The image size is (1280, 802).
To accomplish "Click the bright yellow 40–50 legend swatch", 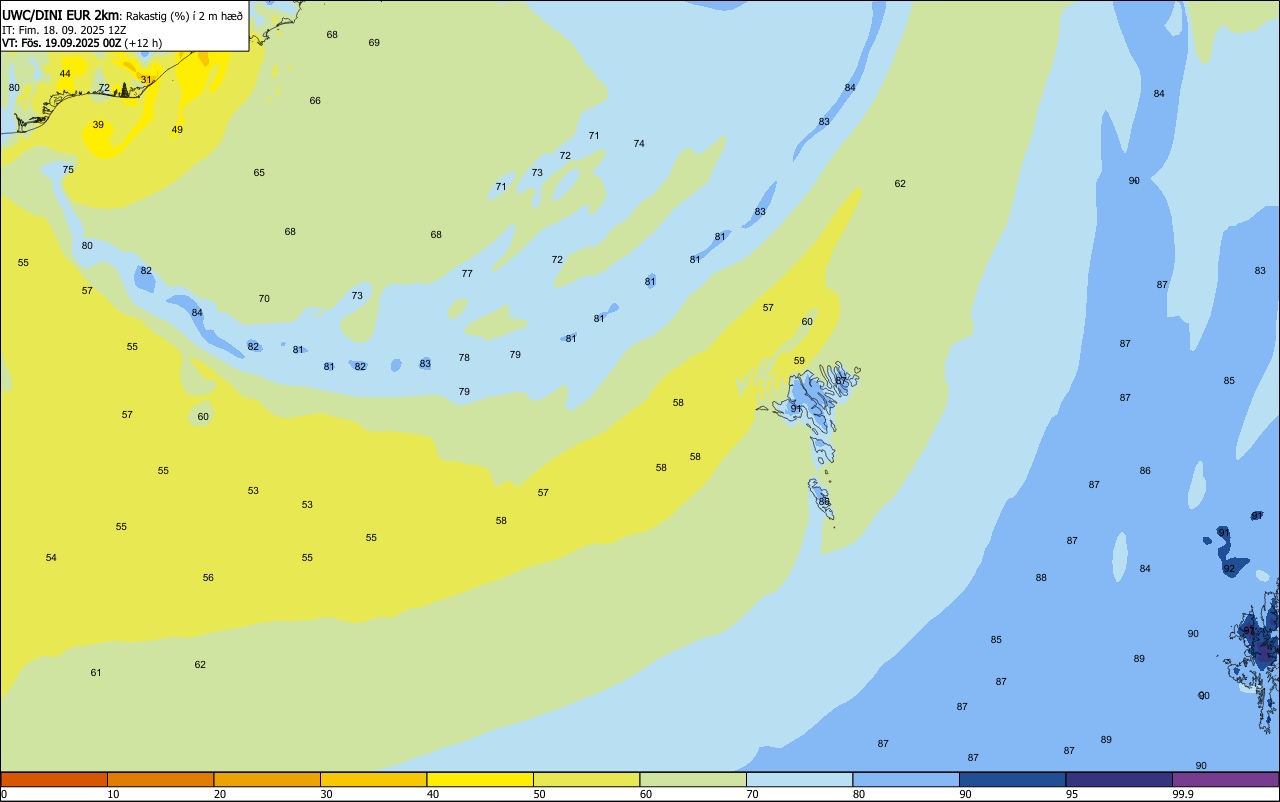I will pyautogui.click(x=480, y=779).
